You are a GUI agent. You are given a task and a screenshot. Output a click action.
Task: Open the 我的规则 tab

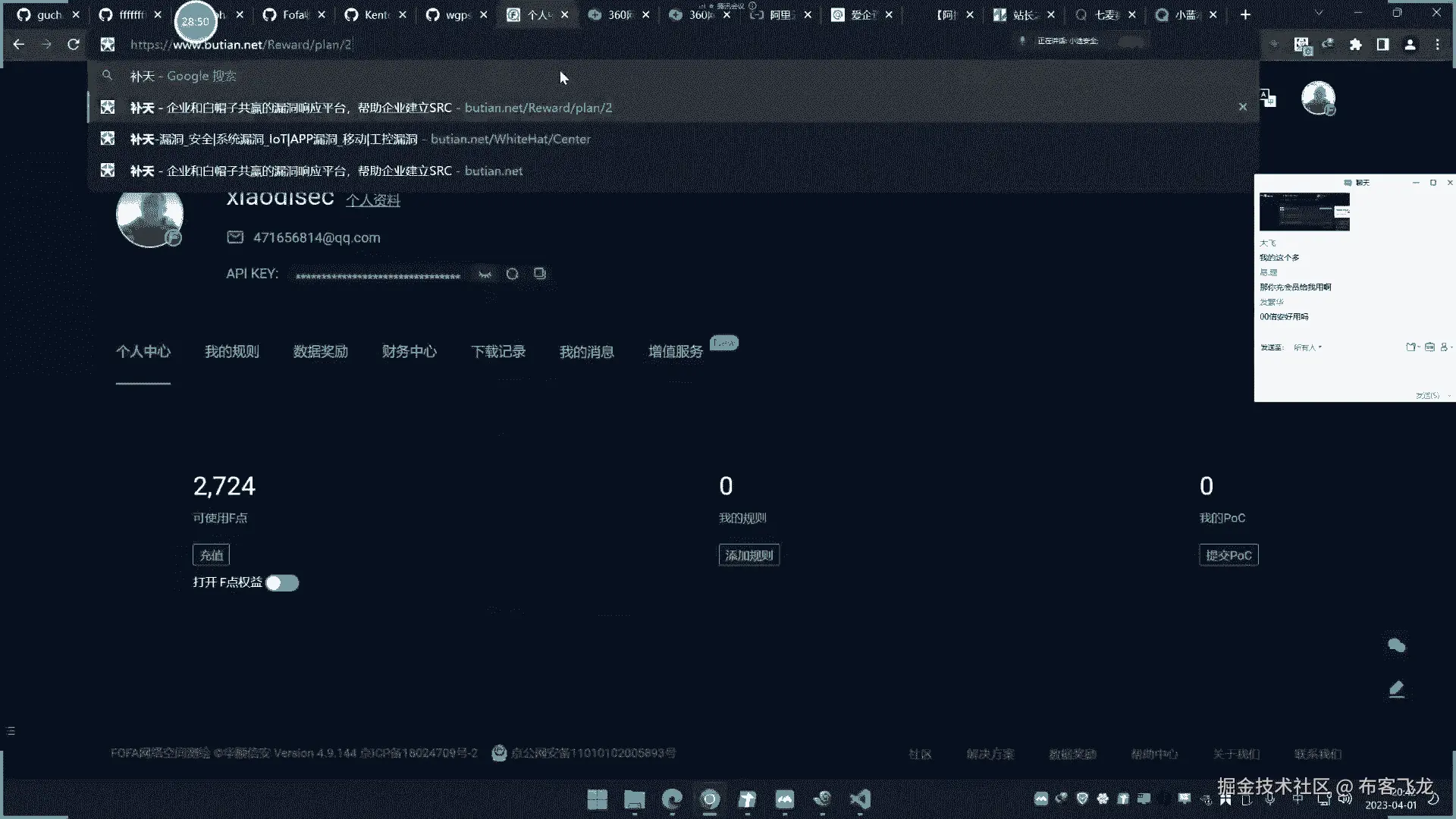[x=231, y=352]
